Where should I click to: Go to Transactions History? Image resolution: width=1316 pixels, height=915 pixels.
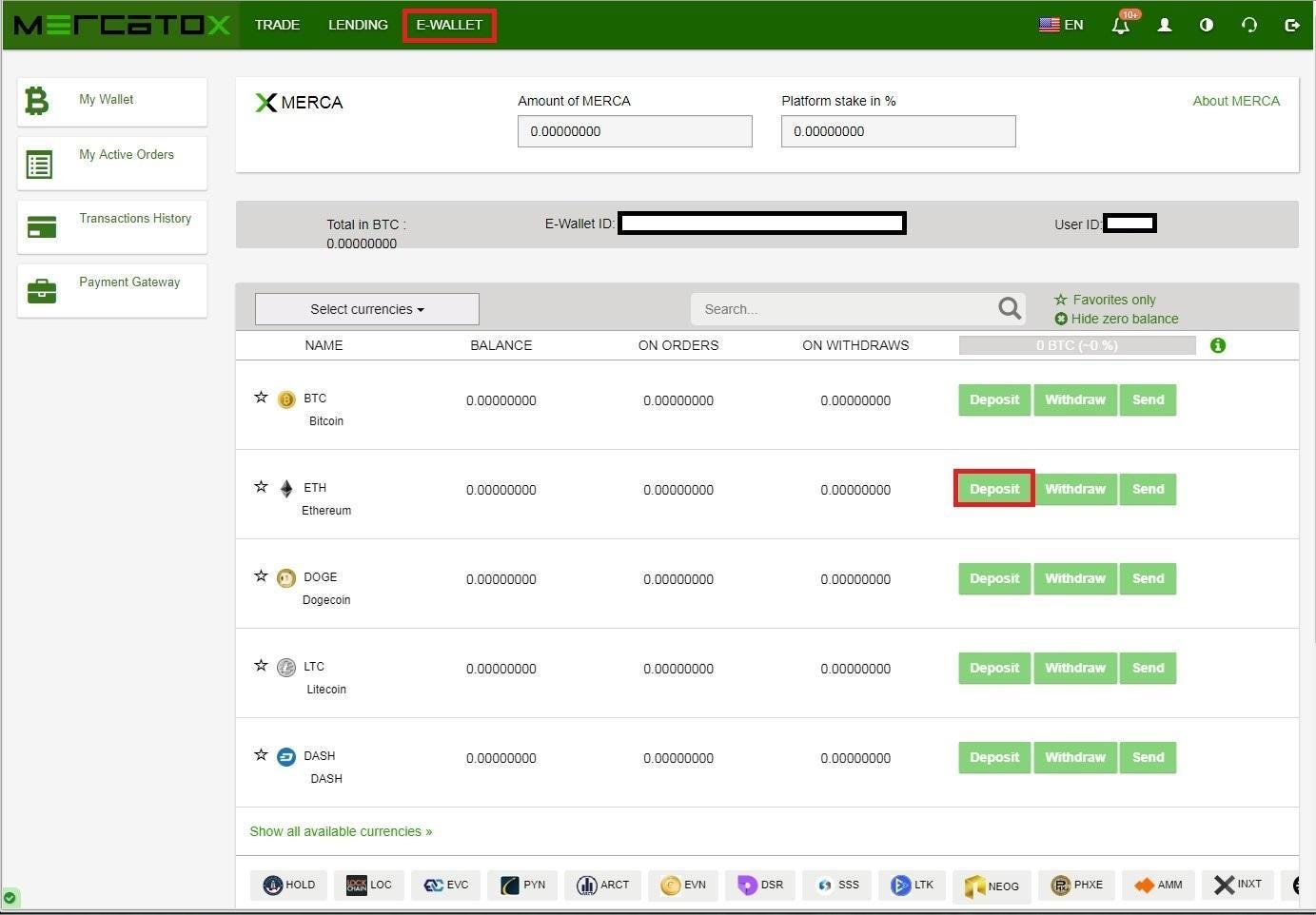(x=112, y=226)
